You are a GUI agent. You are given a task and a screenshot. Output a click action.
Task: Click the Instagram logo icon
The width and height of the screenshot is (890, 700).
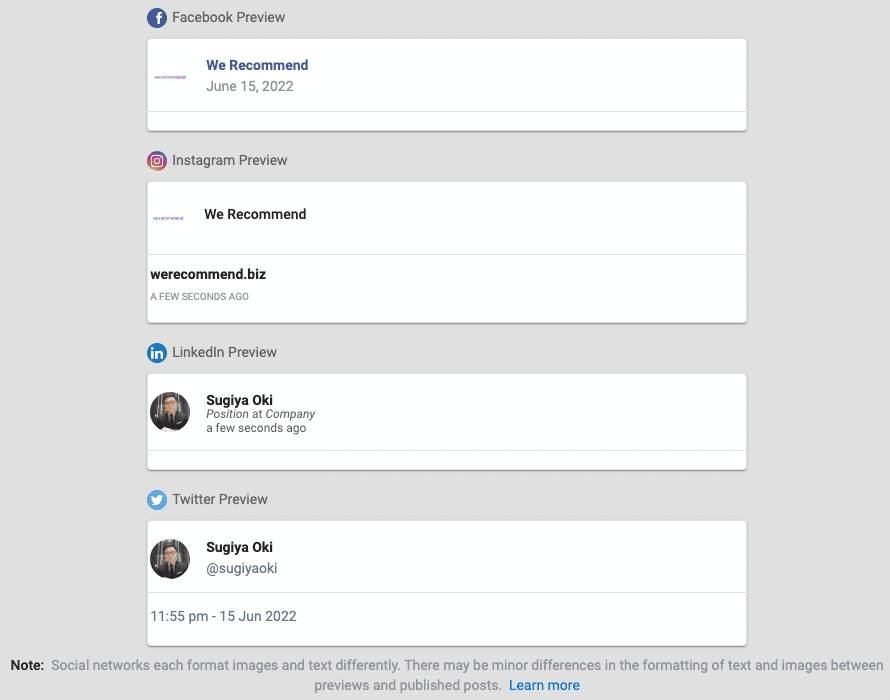pyautogui.click(x=157, y=161)
